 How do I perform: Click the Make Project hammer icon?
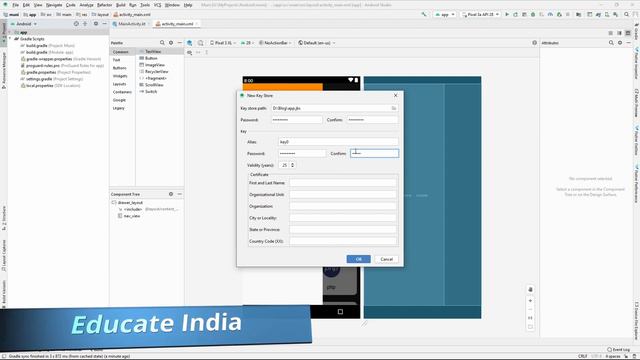[424, 14]
